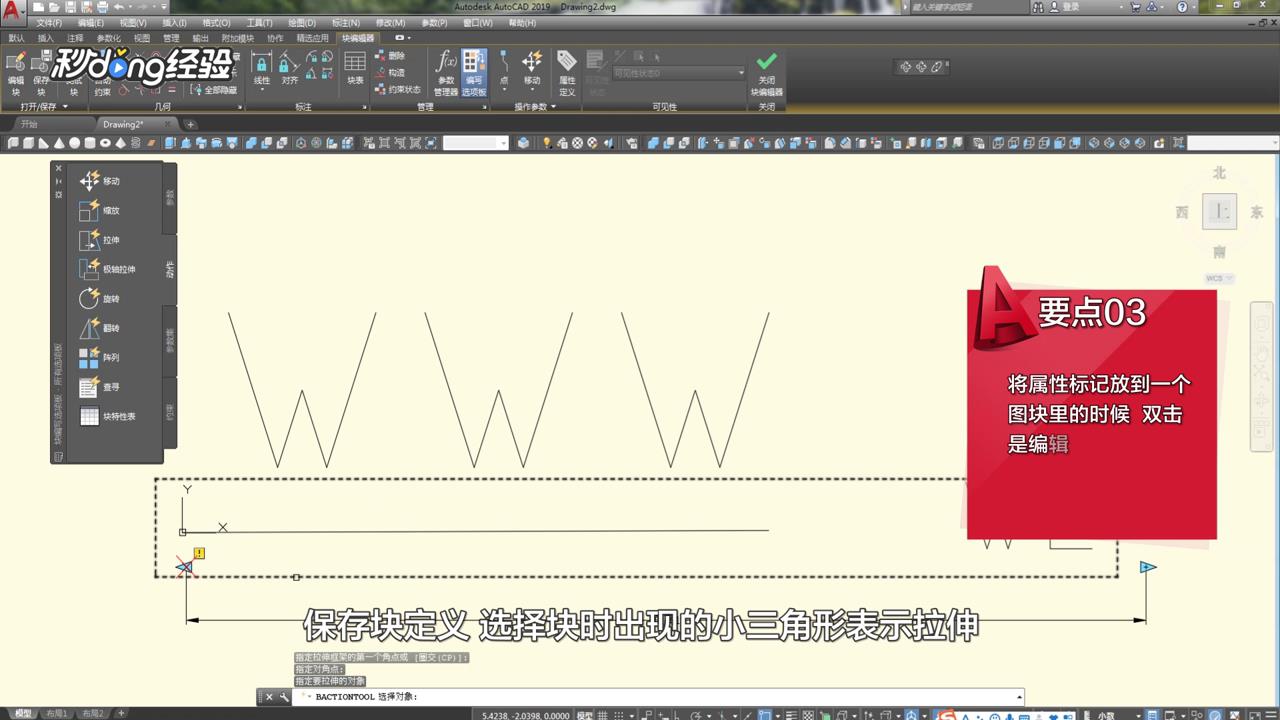Click the 删除 delete constraint button

pos(391,56)
